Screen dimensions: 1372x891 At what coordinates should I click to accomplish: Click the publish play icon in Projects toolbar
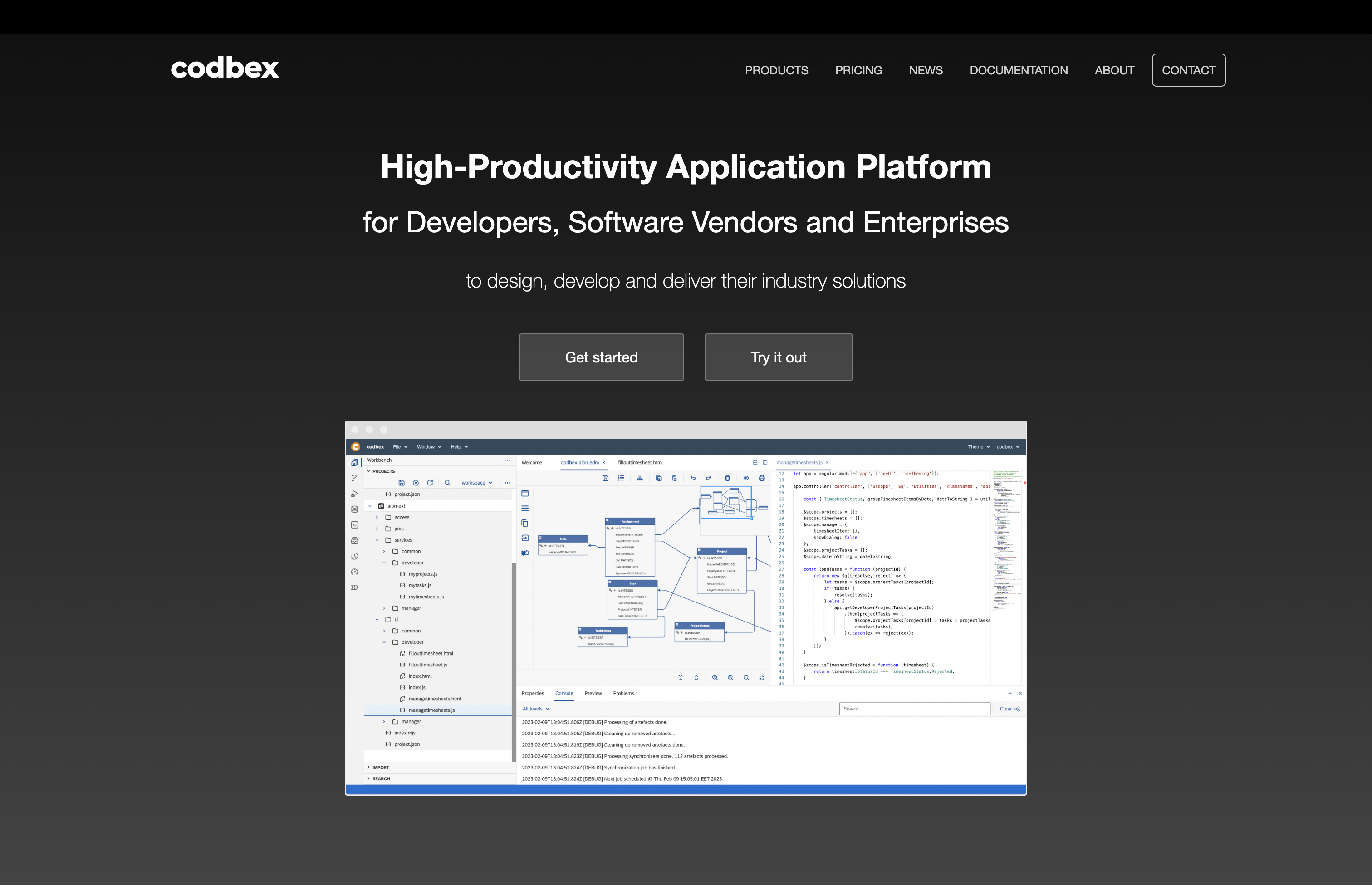pyautogui.click(x=416, y=483)
